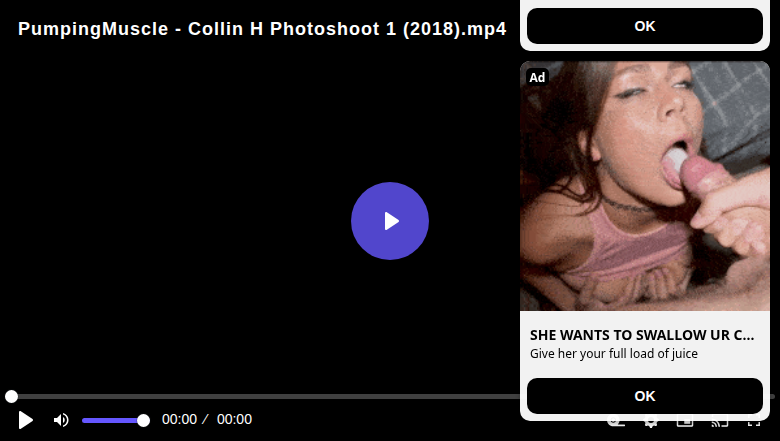
Task: Click OK on the upper ad popup
Action: click(645, 26)
